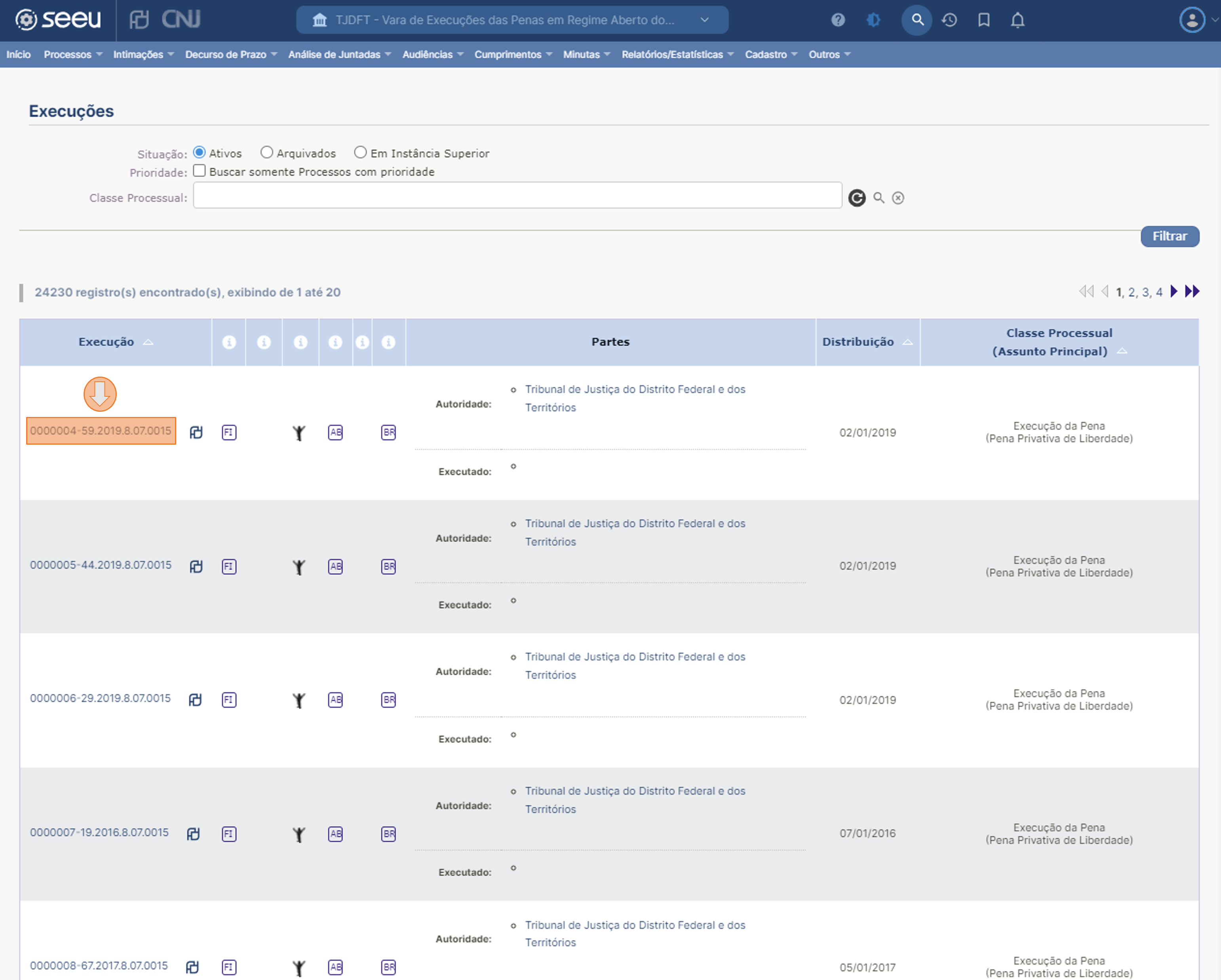Click the process icon next to 0000005-44.2019

point(196,567)
